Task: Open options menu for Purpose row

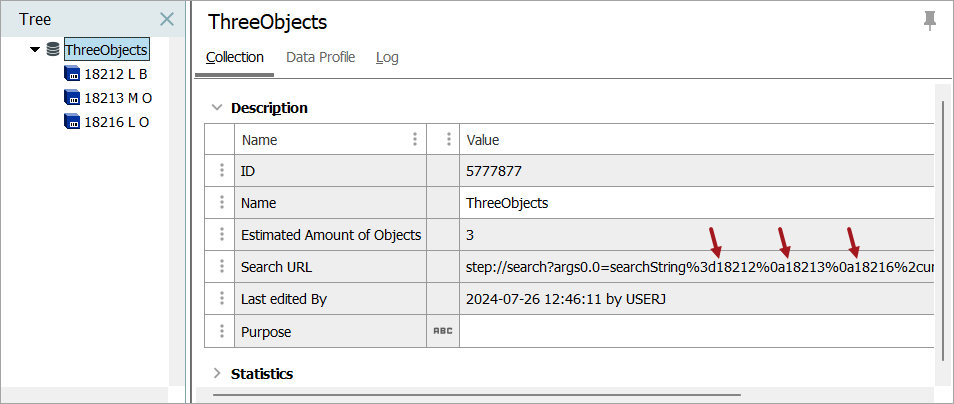Action: tap(221, 331)
